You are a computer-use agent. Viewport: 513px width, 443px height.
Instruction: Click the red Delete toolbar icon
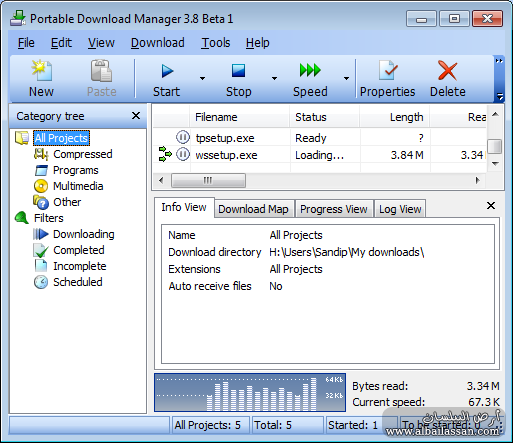(447, 71)
